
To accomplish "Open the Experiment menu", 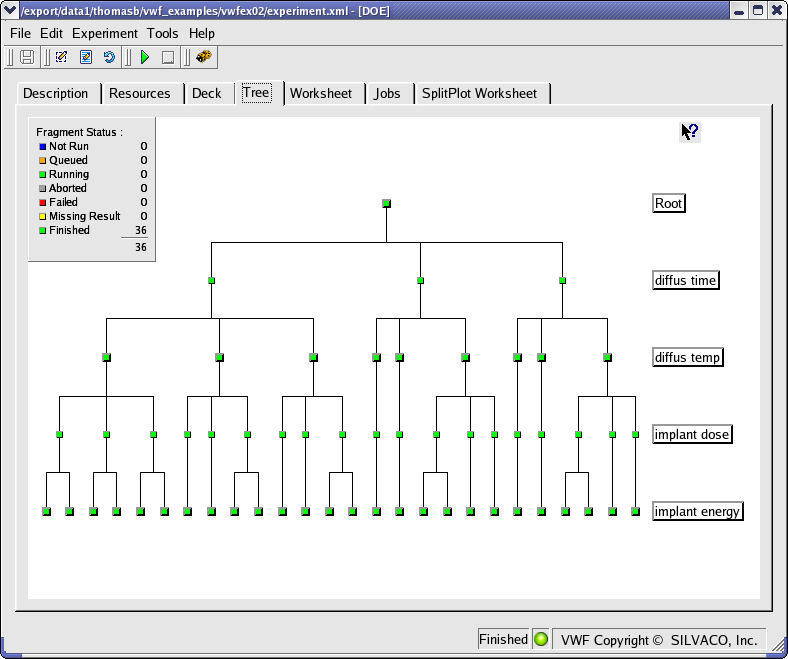I will (105, 33).
